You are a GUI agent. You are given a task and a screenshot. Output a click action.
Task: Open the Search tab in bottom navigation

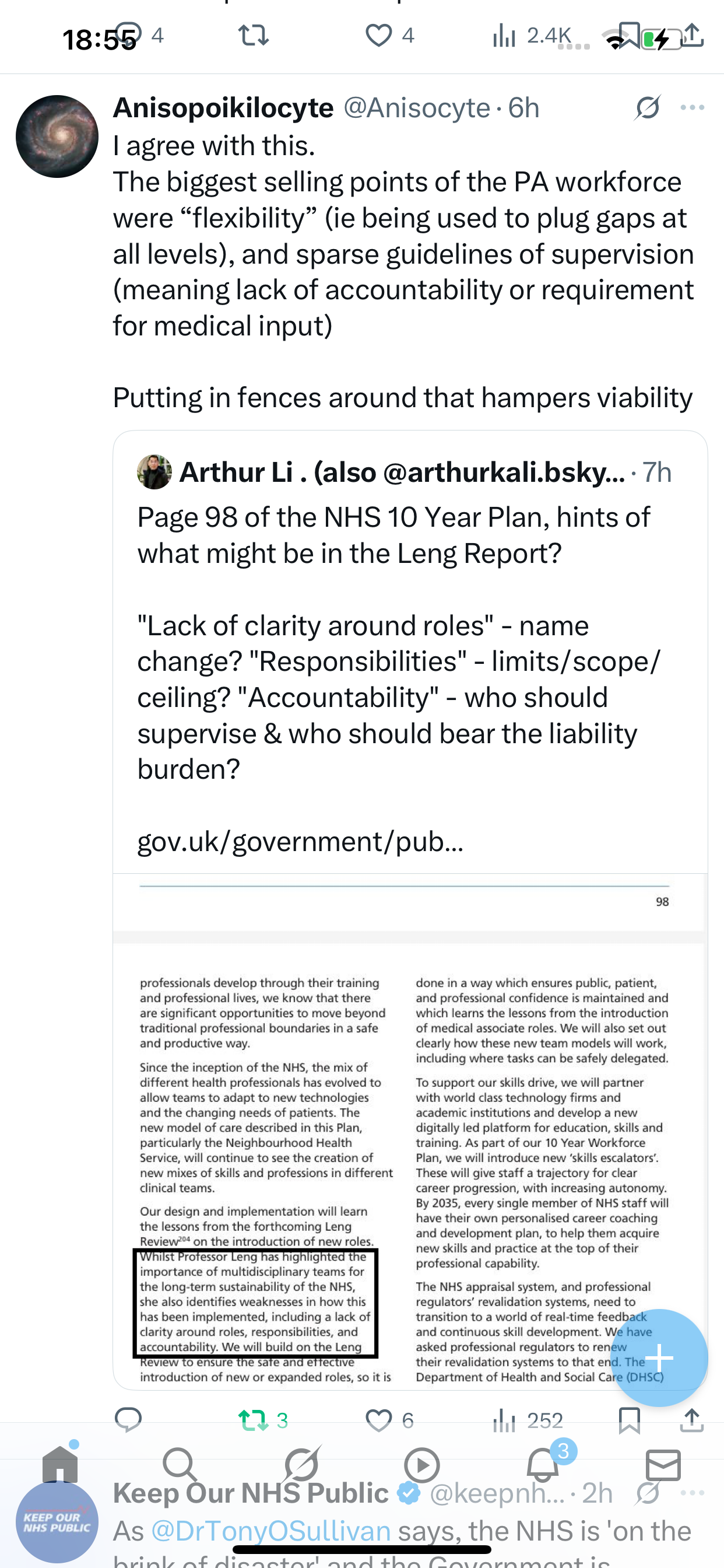coord(180,1464)
